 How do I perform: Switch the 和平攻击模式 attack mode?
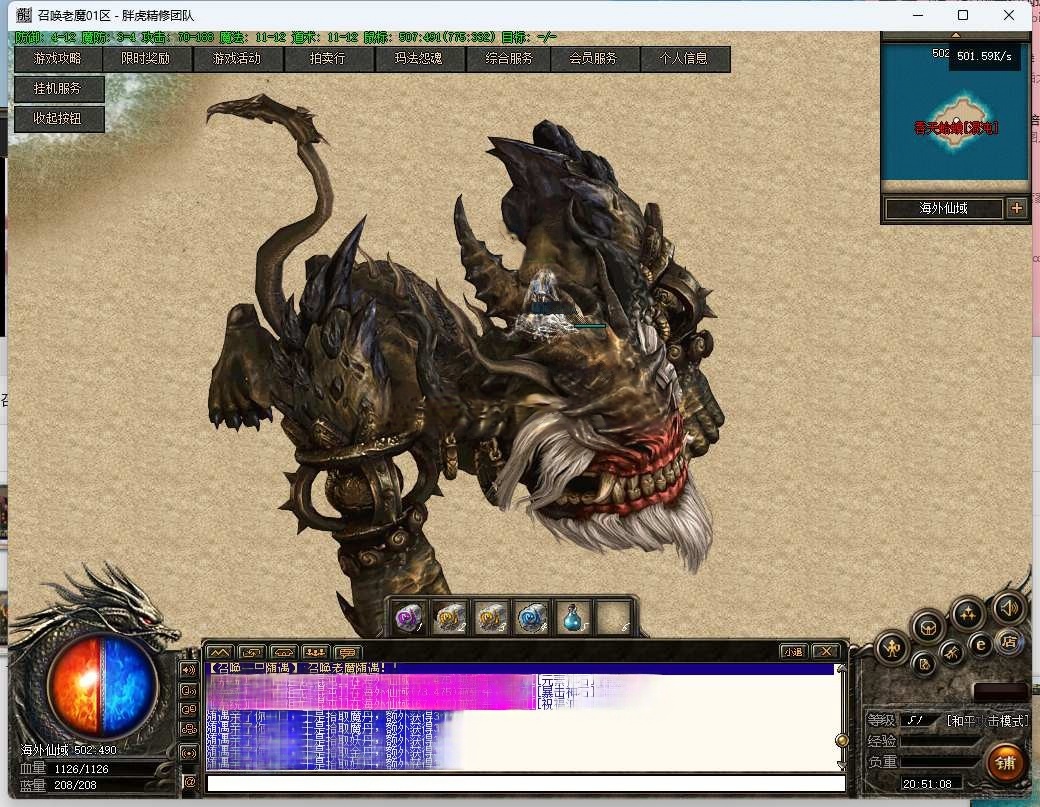coord(986,720)
